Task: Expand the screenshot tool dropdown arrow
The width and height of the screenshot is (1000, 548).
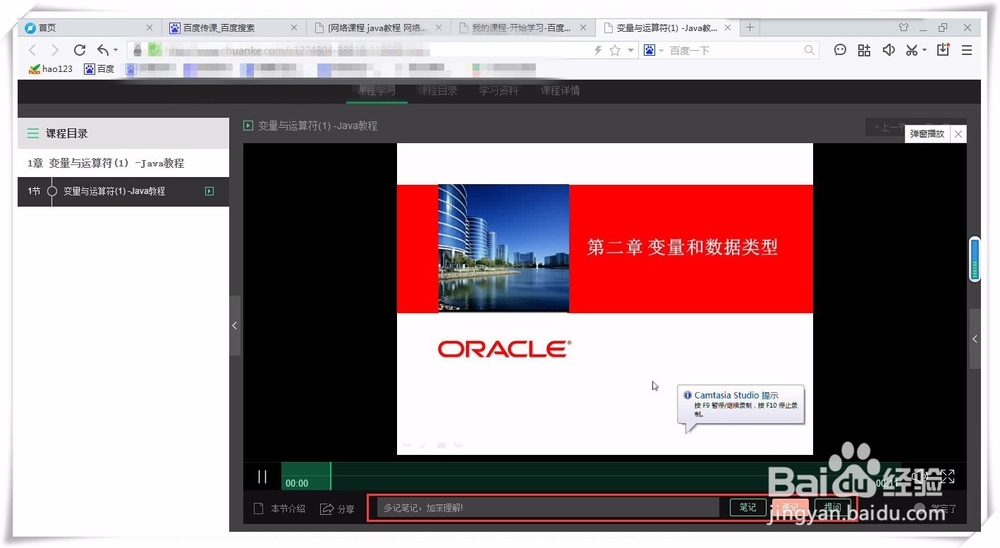Action: pos(924,50)
